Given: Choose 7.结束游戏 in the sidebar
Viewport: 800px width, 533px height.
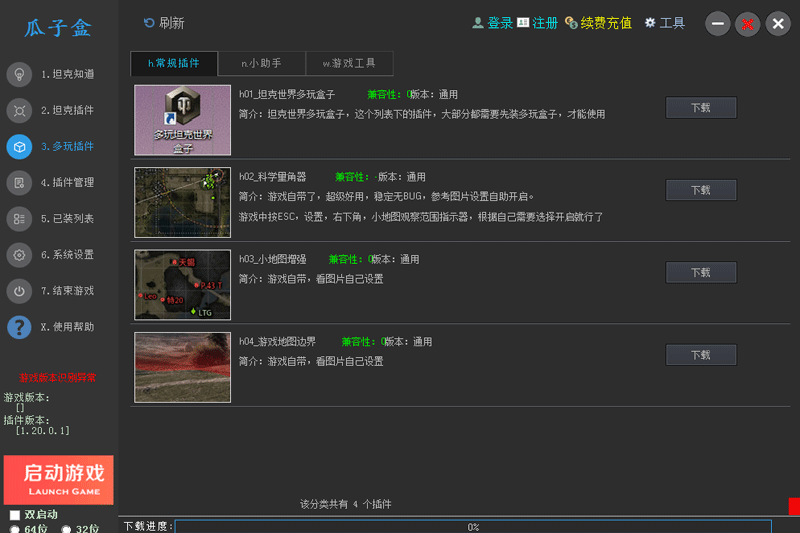Looking at the screenshot, I should click(x=67, y=291).
